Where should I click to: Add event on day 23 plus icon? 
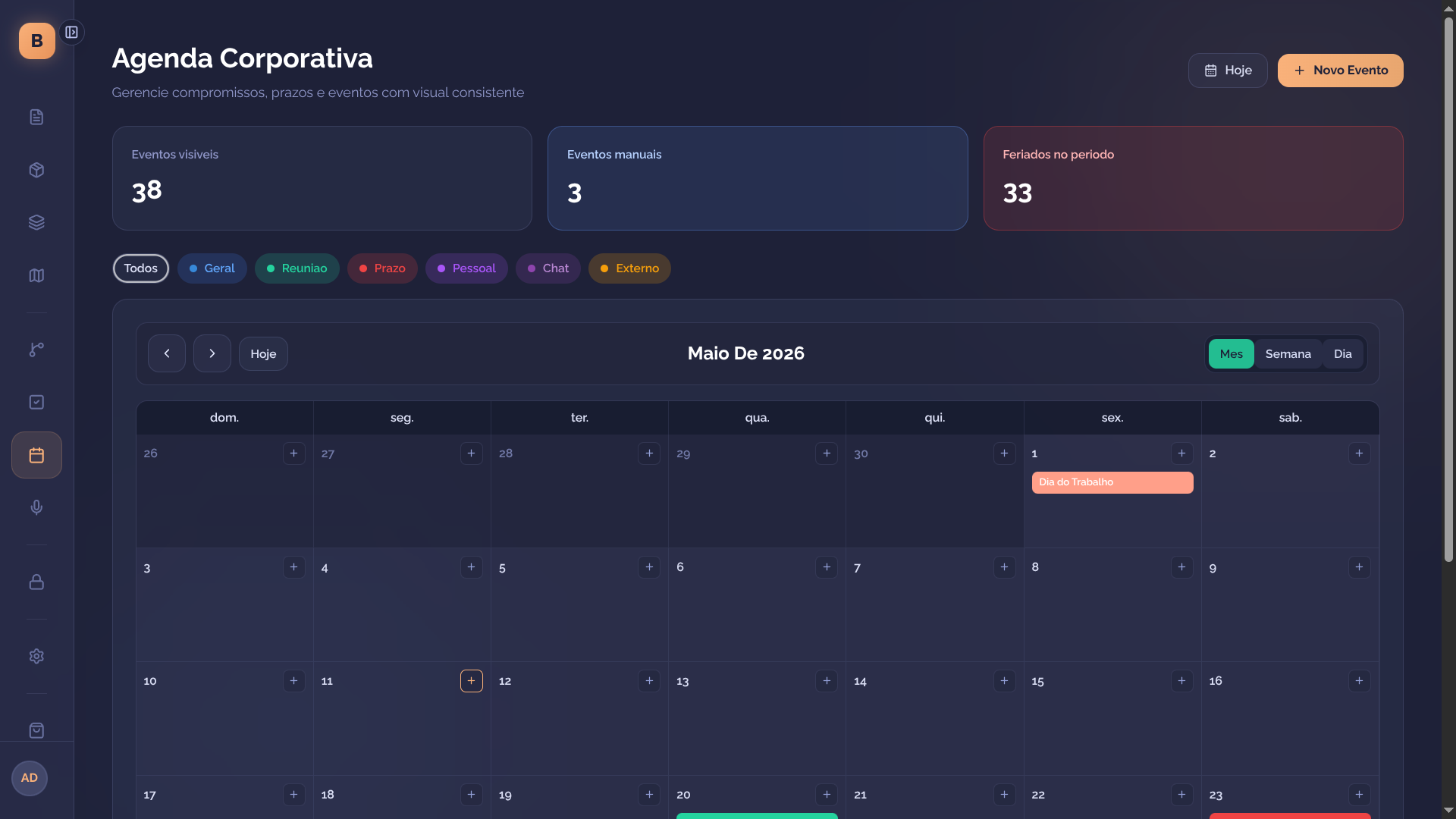click(x=1359, y=795)
